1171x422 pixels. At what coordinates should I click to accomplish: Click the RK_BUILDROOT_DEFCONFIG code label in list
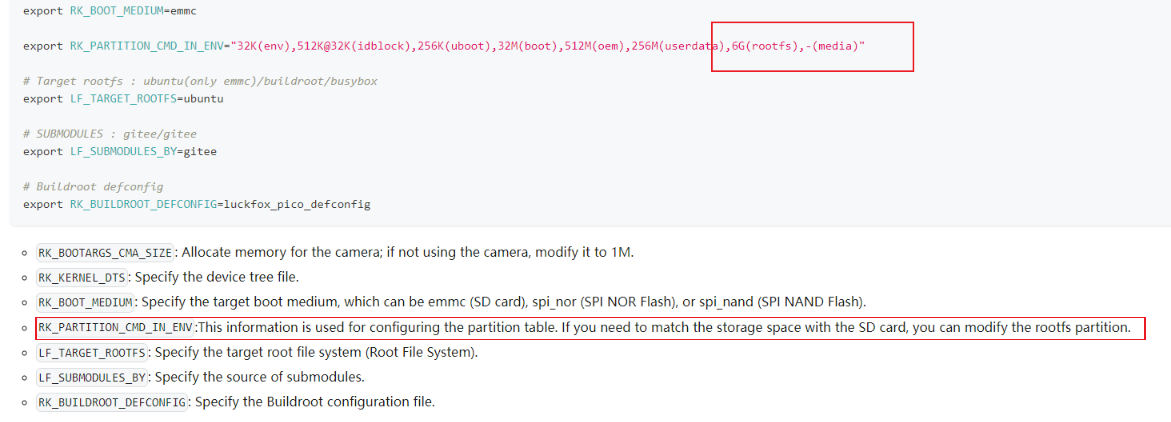112,402
